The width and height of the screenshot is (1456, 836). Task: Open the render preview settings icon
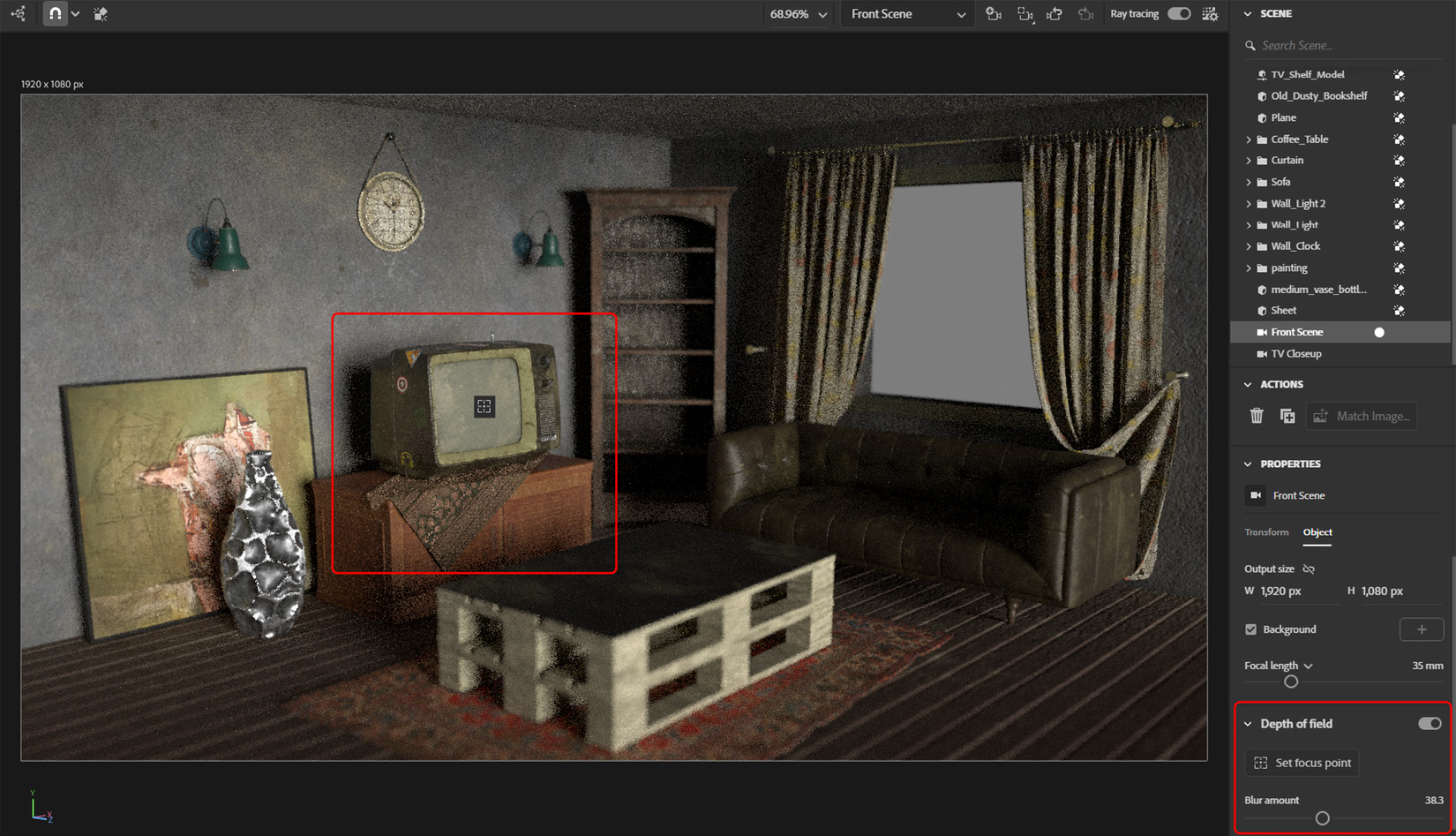tap(1210, 14)
